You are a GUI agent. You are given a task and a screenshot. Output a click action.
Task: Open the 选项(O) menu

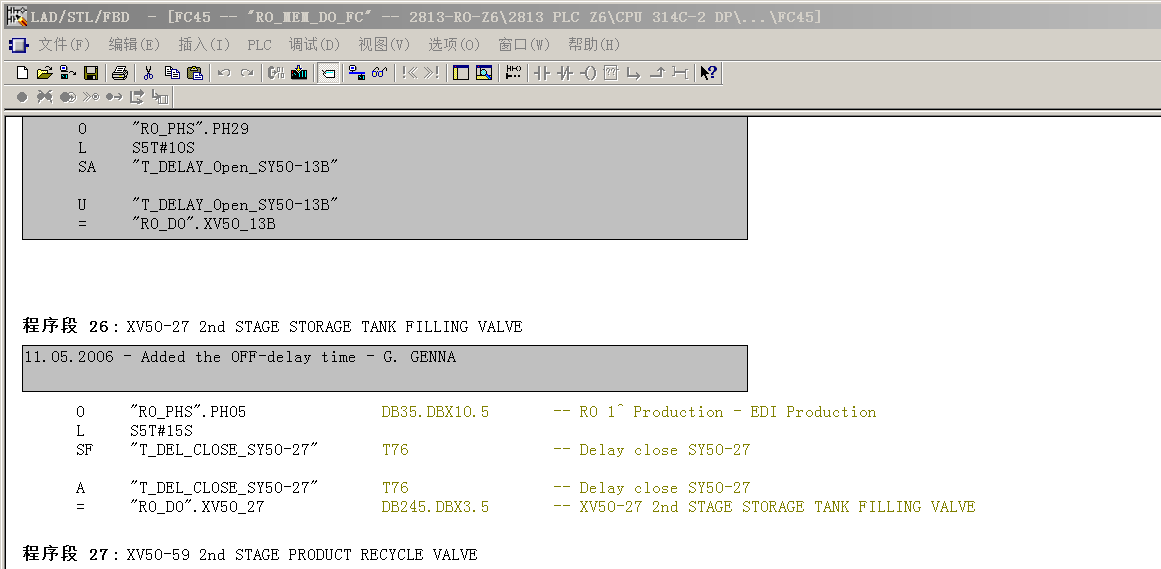[x=454, y=45]
